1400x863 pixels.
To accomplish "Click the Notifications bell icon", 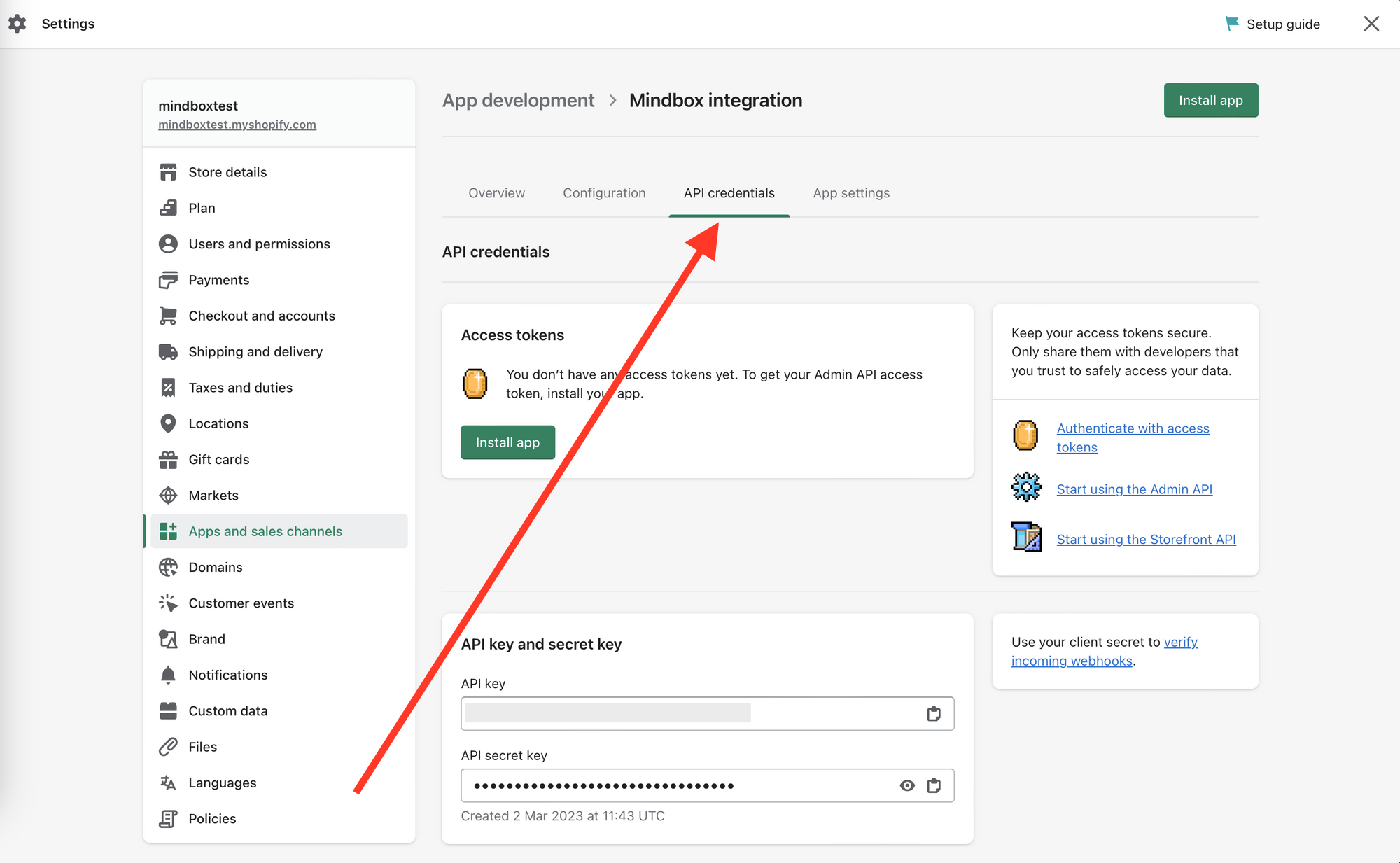I will click(168, 675).
